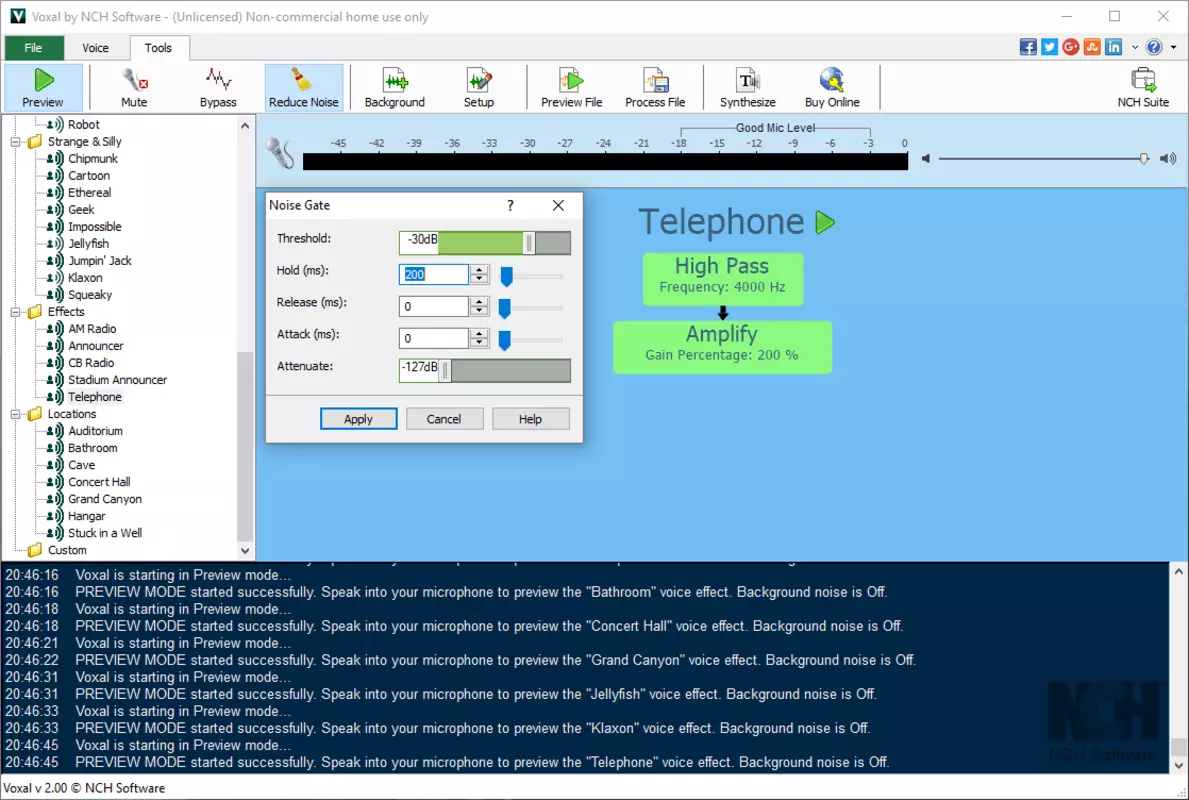The width and height of the screenshot is (1189, 800).
Task: Share on StumbleUpon icon
Action: point(1092,47)
